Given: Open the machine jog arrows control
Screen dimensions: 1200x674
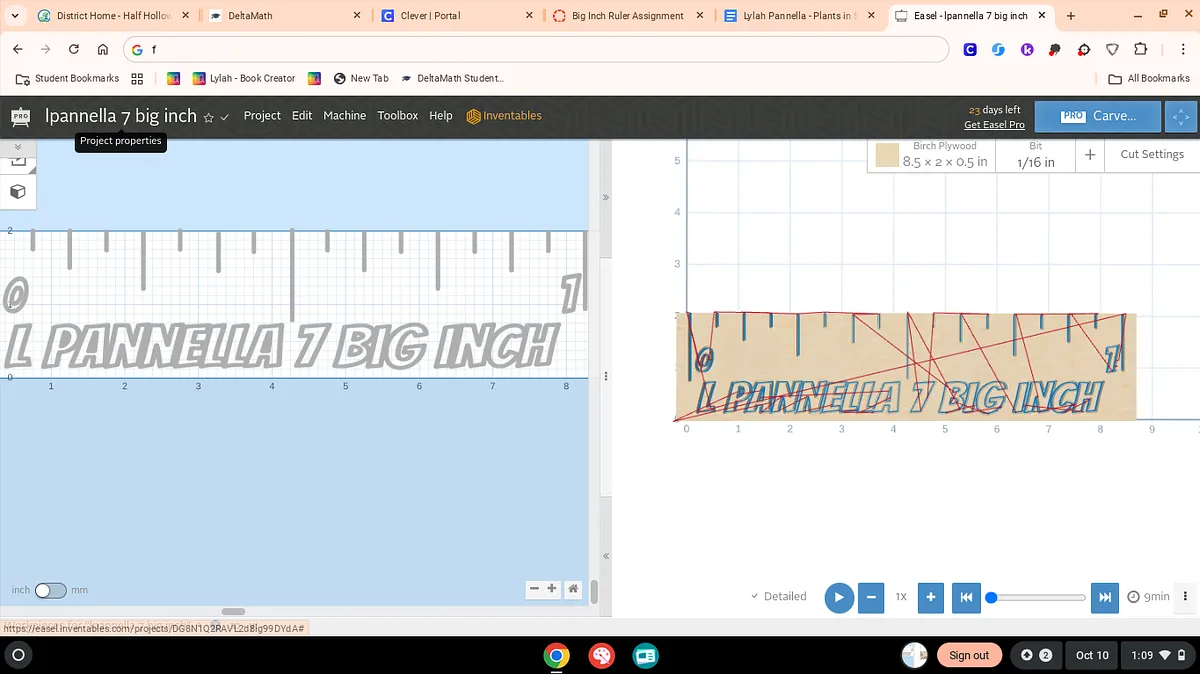Looking at the screenshot, I should pyautogui.click(x=1181, y=116).
